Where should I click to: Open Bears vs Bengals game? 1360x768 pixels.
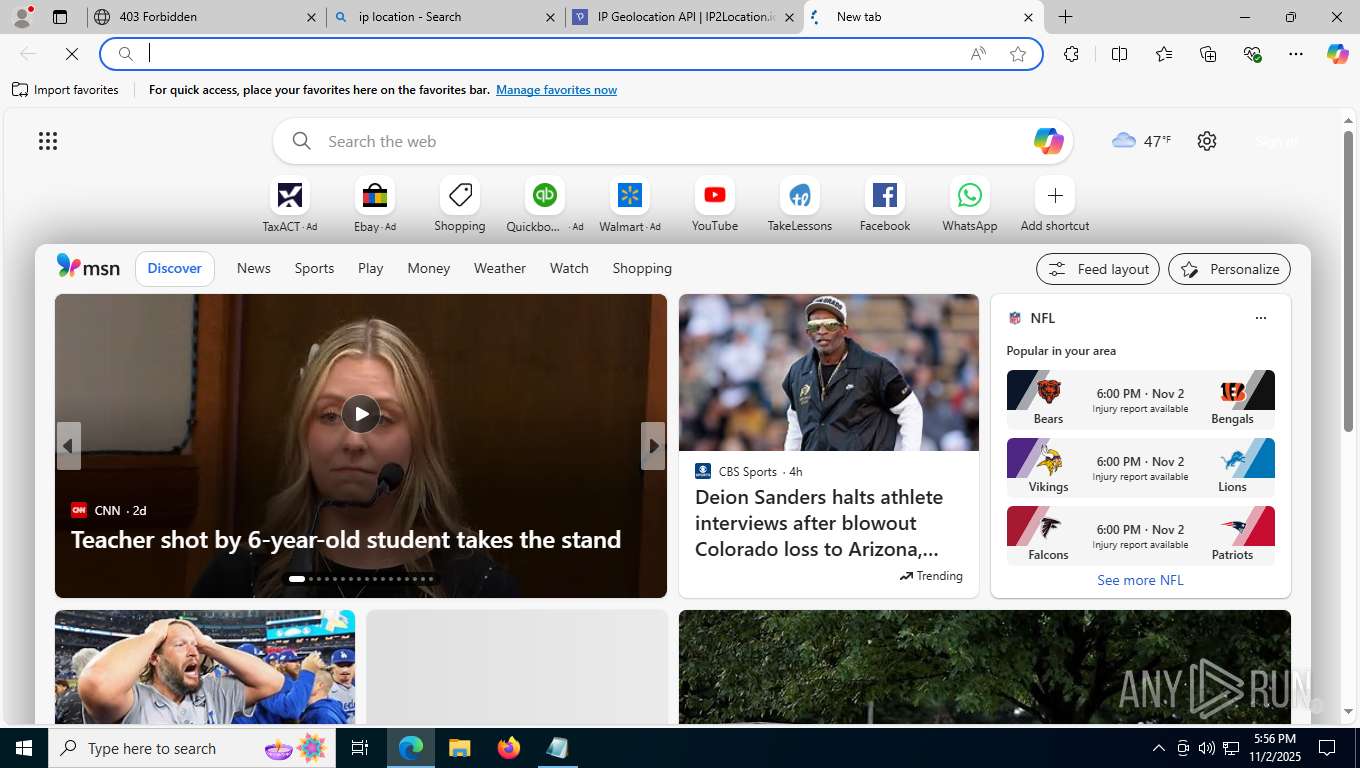(x=1141, y=400)
